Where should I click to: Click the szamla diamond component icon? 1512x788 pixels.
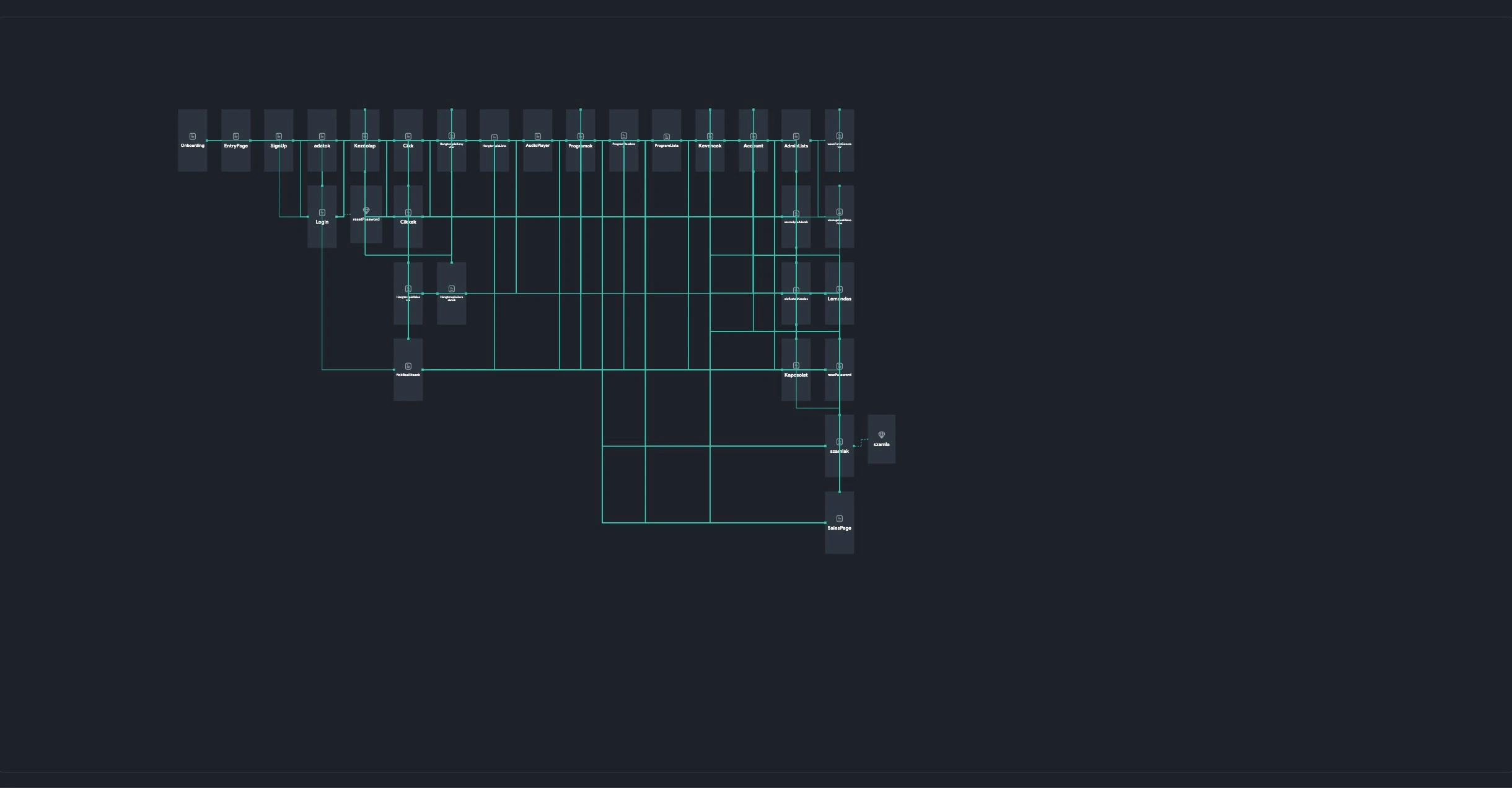point(881,435)
